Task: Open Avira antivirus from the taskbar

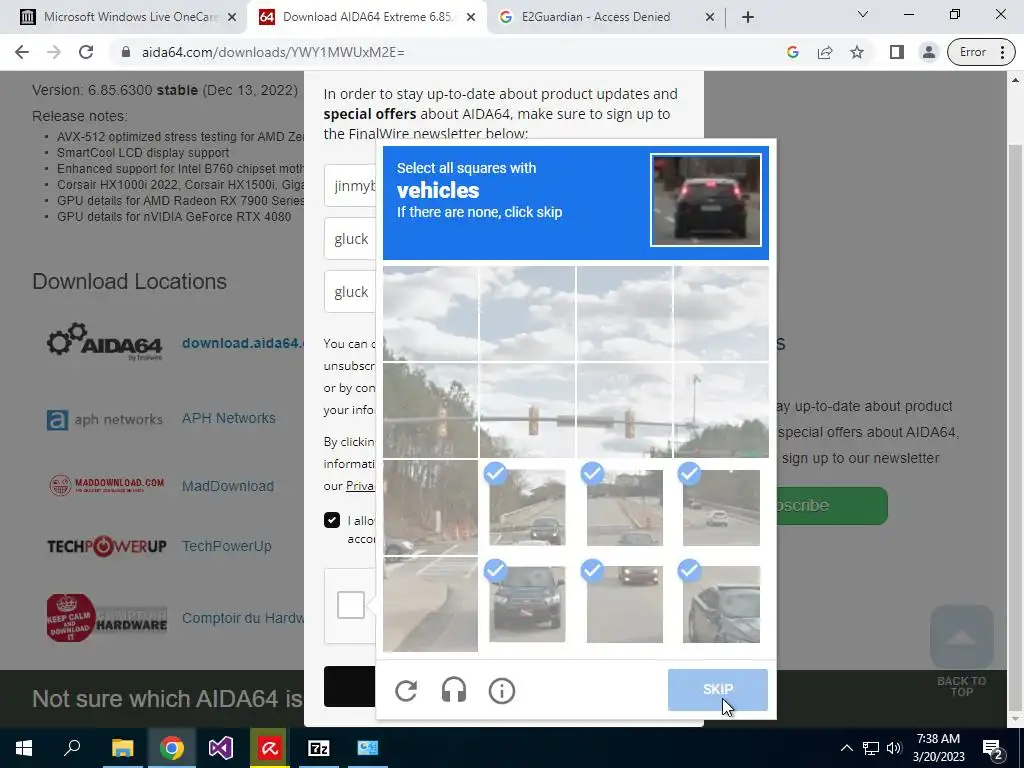Action: click(x=269, y=748)
